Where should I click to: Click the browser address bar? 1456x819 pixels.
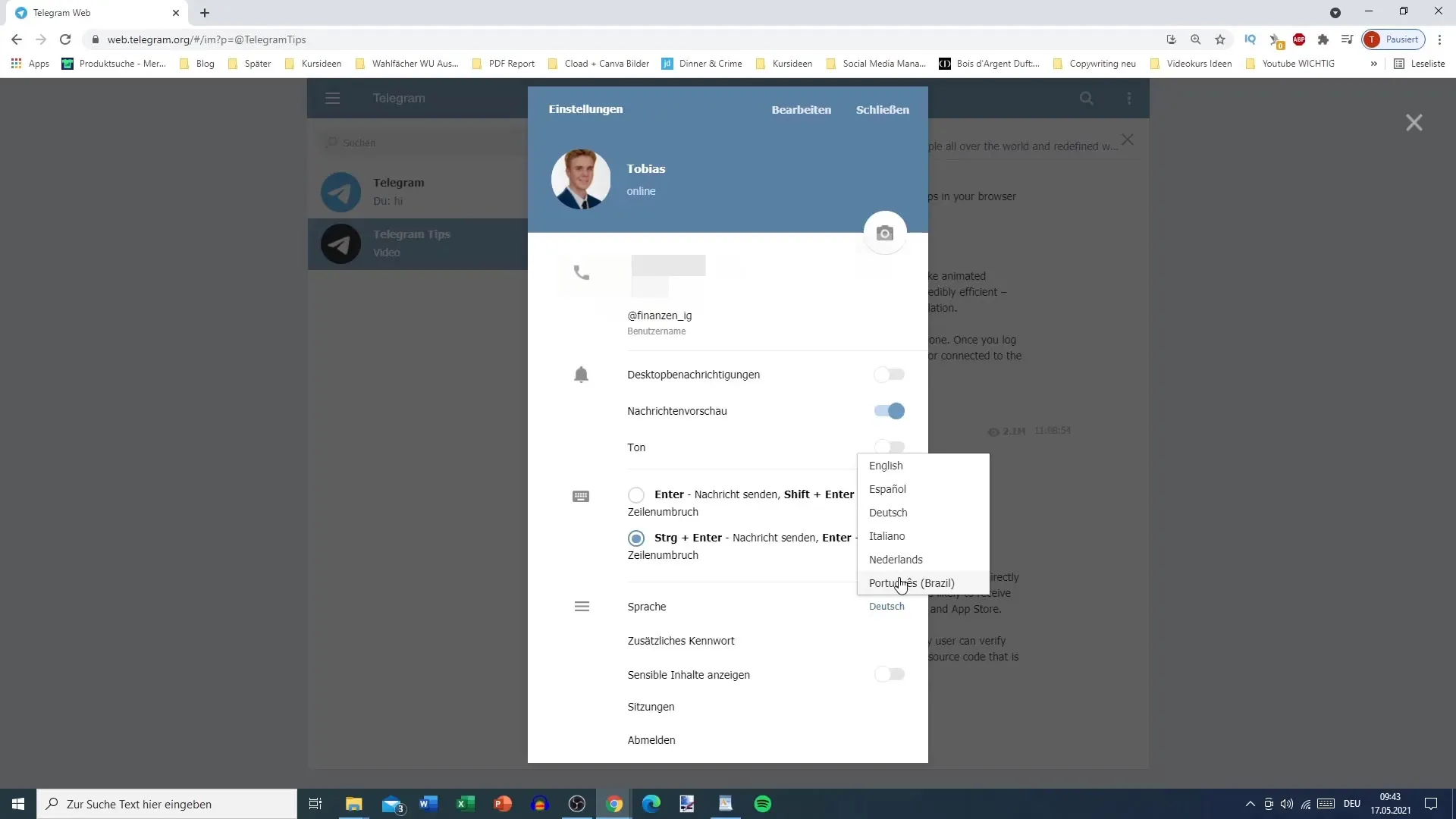click(x=622, y=39)
